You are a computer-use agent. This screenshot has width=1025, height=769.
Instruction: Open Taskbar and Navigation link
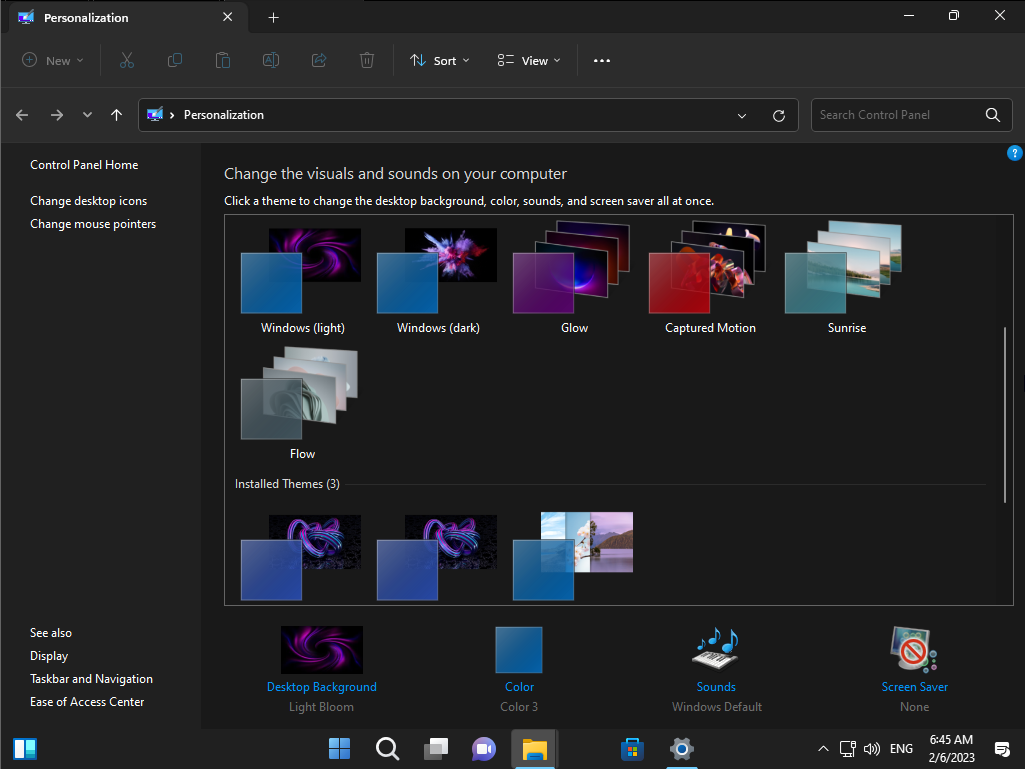[92, 679]
